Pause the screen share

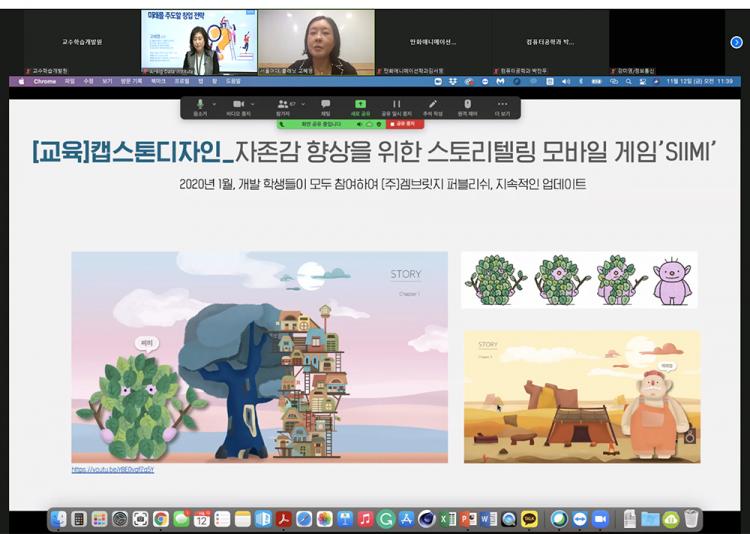[x=396, y=104]
